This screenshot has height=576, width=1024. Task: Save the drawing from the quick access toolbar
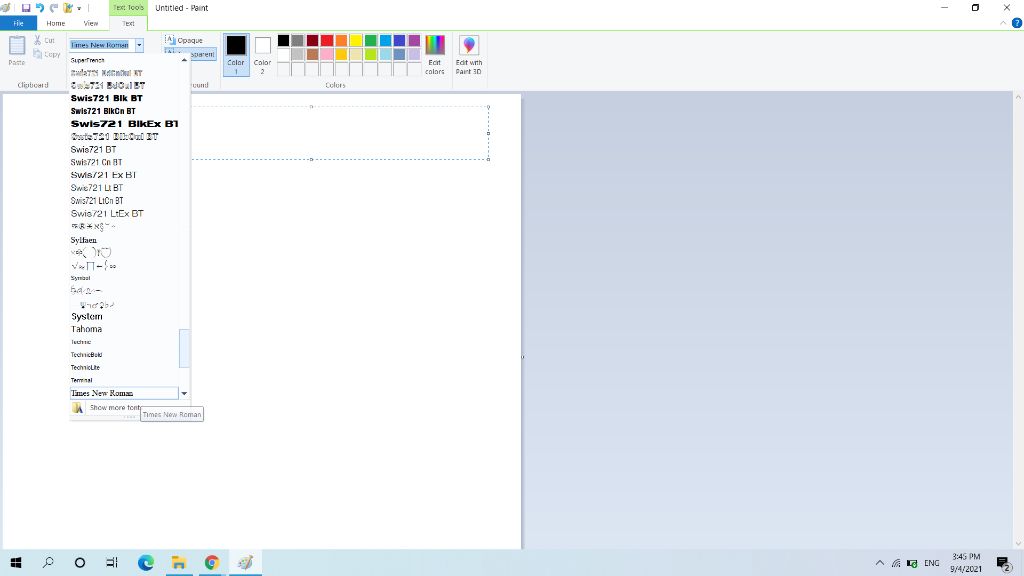pyautogui.click(x=26, y=8)
